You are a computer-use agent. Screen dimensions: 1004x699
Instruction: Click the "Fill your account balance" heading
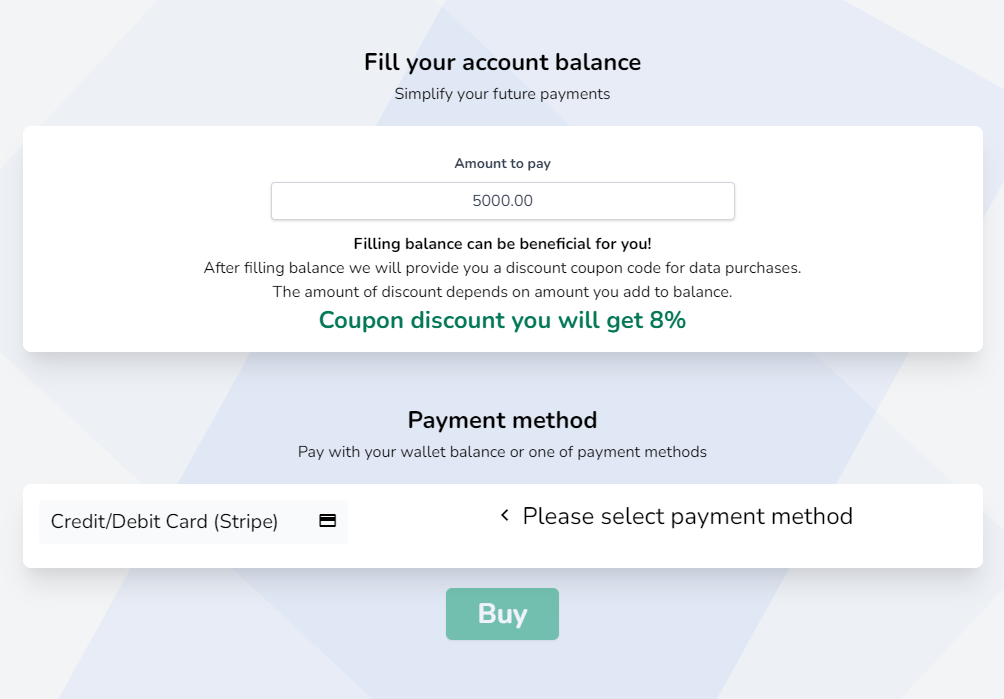point(502,62)
